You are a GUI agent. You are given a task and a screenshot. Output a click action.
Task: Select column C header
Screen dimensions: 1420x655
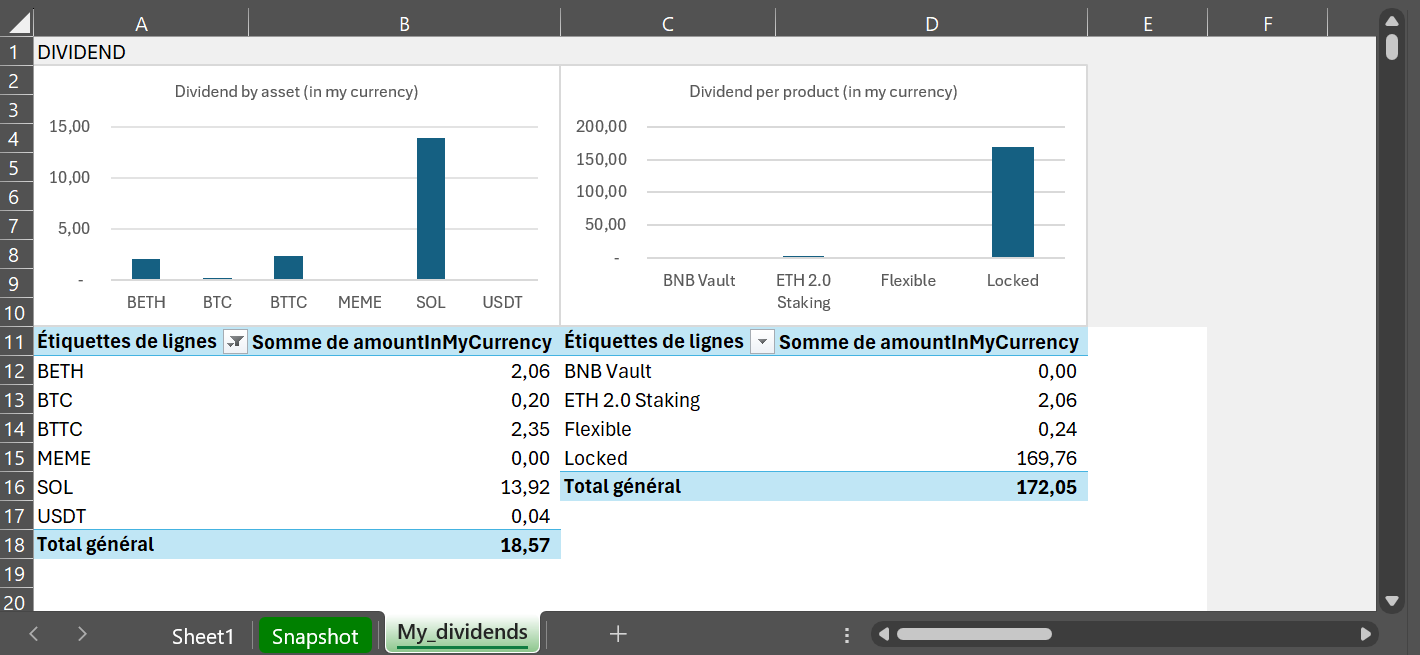pyautogui.click(x=667, y=24)
